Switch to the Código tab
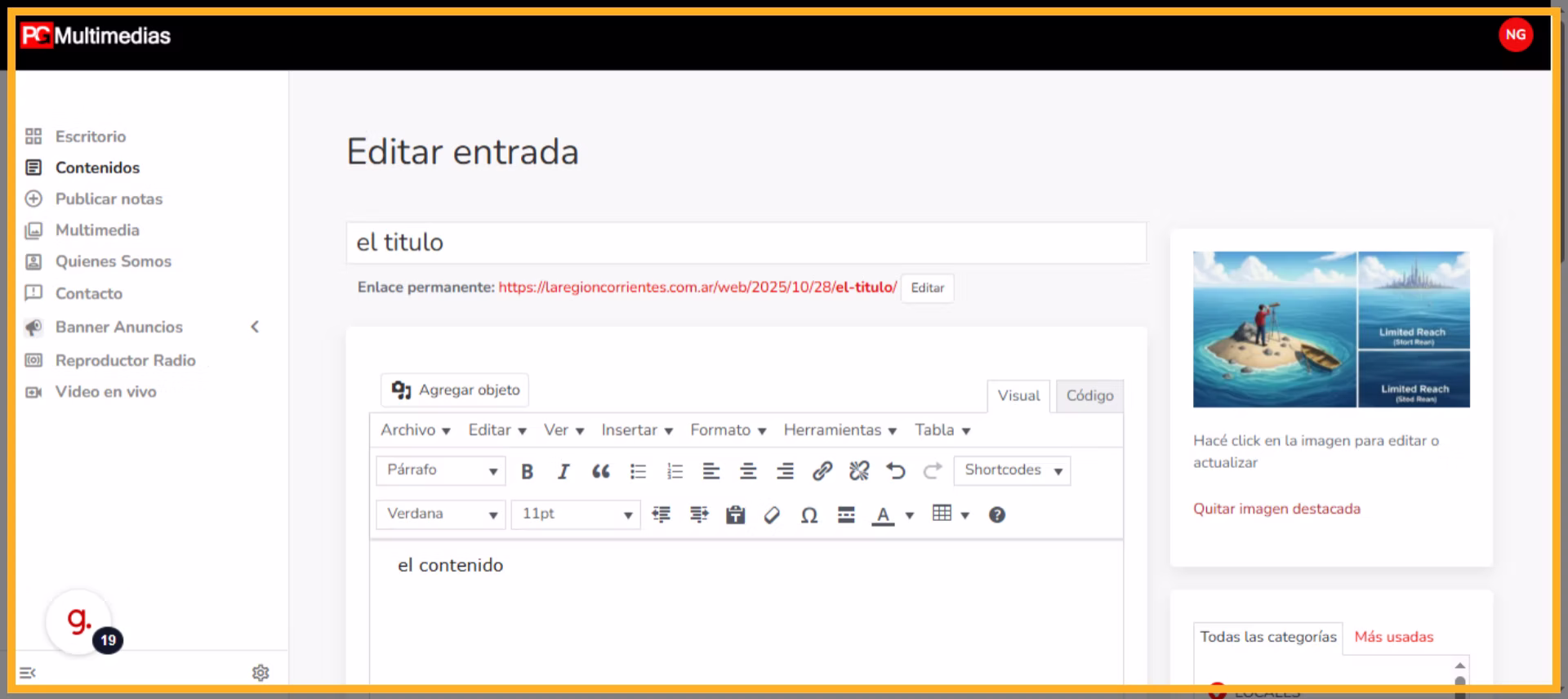The image size is (1568, 699). click(x=1089, y=396)
